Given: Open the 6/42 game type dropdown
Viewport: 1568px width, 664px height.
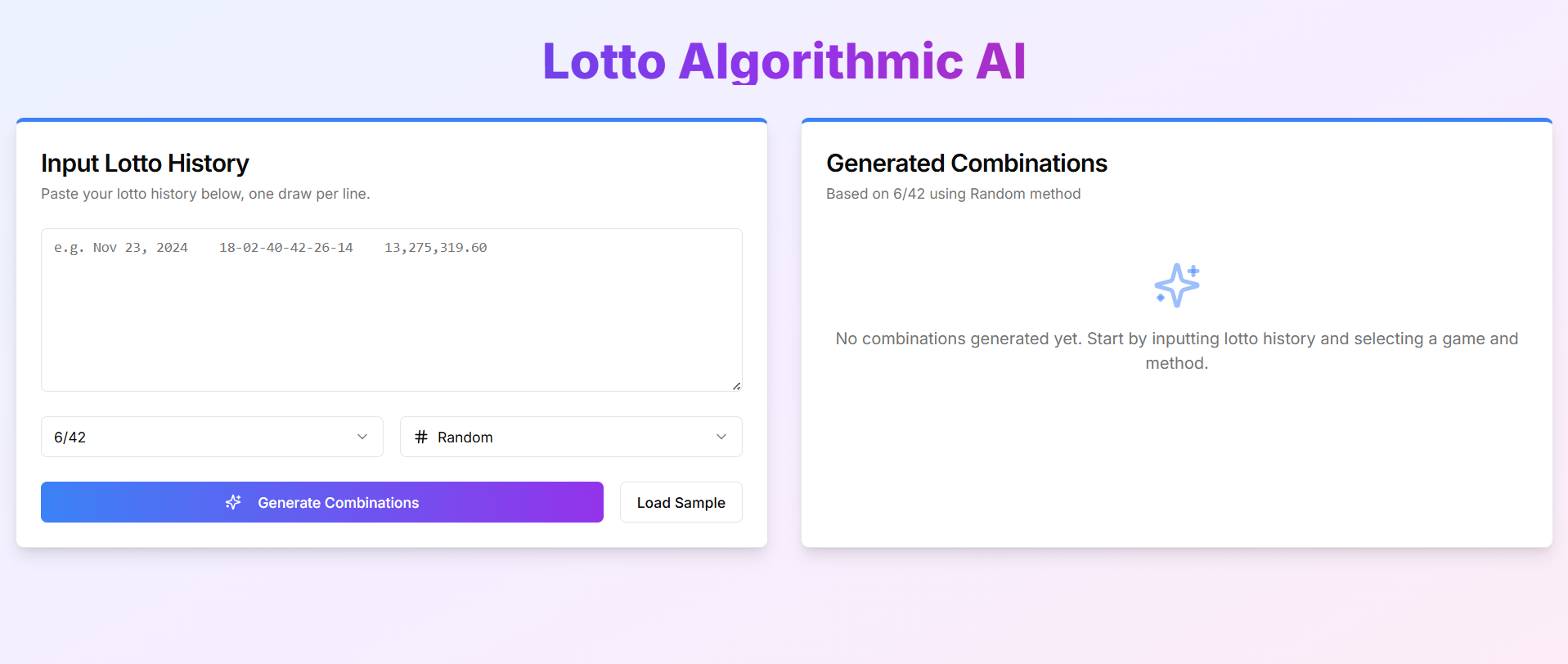Looking at the screenshot, I should point(211,437).
